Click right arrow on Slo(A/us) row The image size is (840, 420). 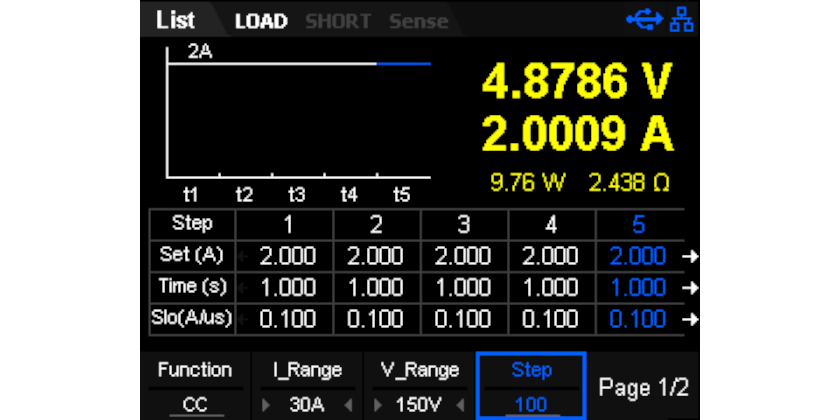coord(690,320)
